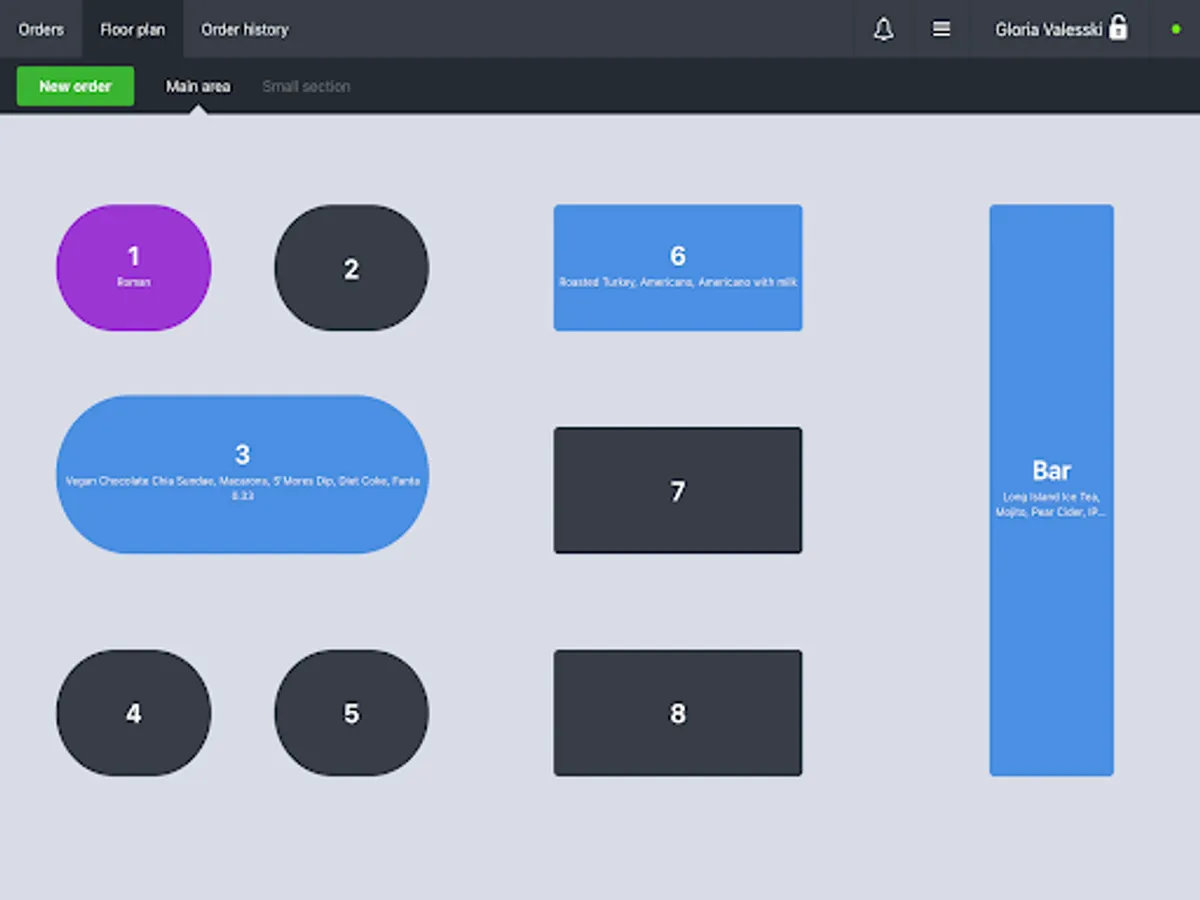
Task: Select the Main area tab
Action: click(198, 86)
